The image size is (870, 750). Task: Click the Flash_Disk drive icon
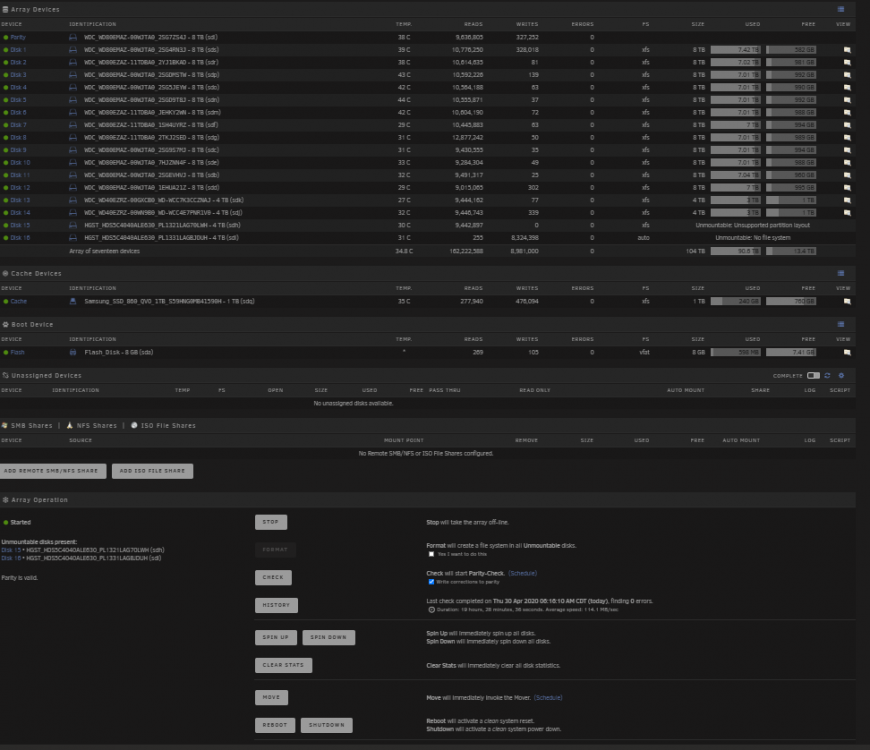coord(73,352)
